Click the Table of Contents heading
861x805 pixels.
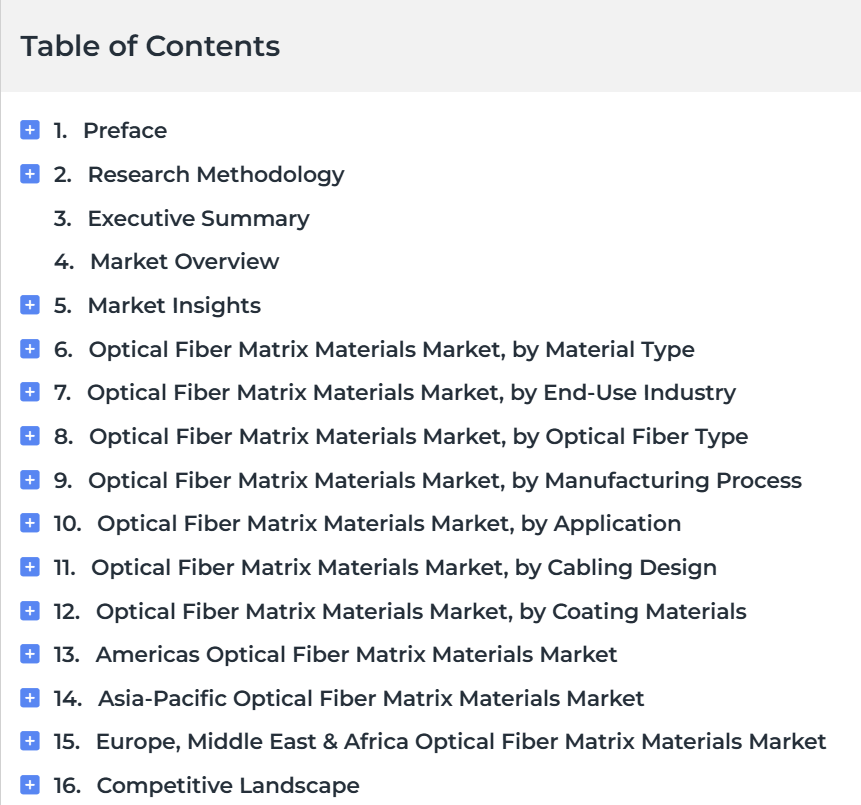pos(150,46)
